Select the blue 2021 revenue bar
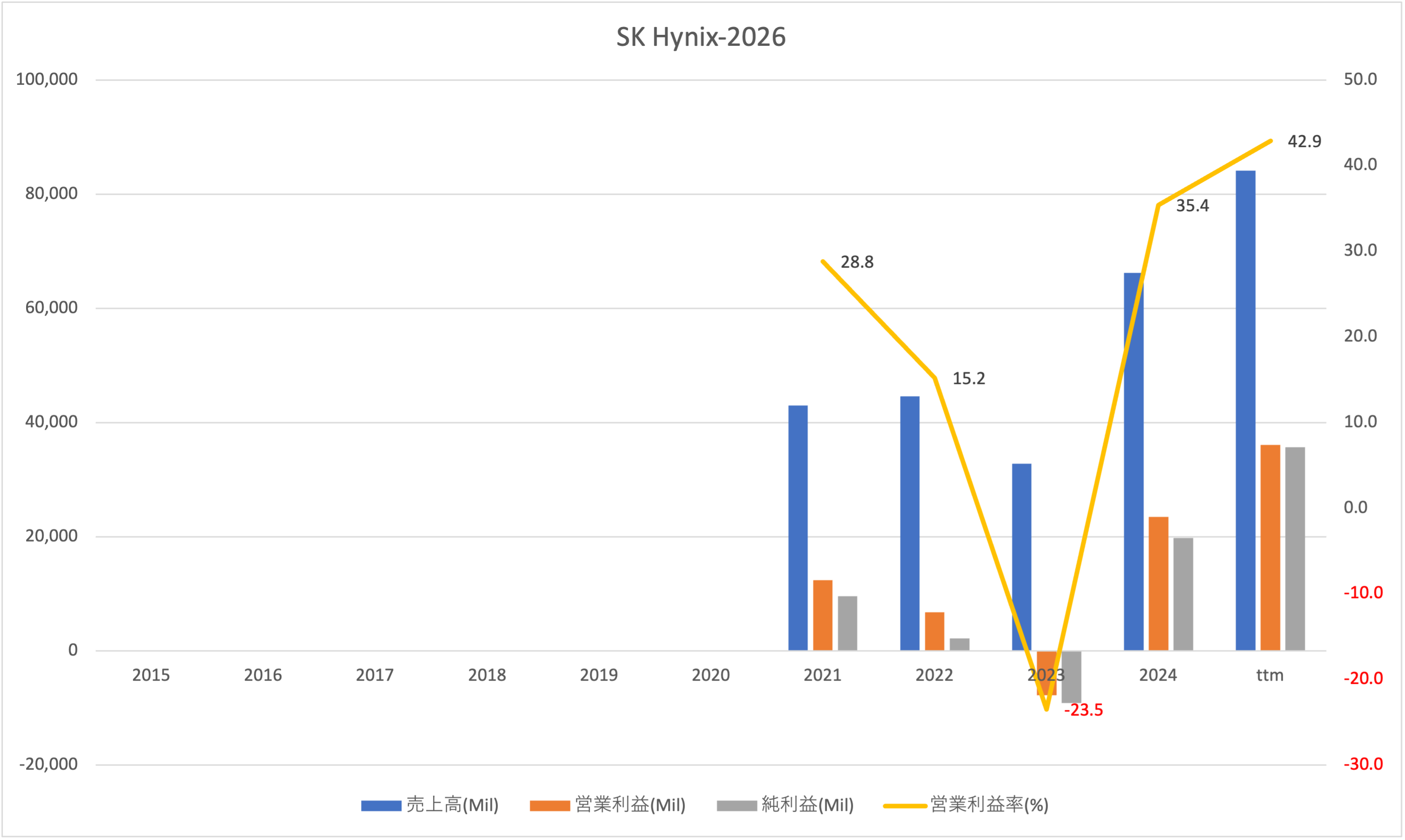Screen dimensions: 1405x840 (797, 527)
